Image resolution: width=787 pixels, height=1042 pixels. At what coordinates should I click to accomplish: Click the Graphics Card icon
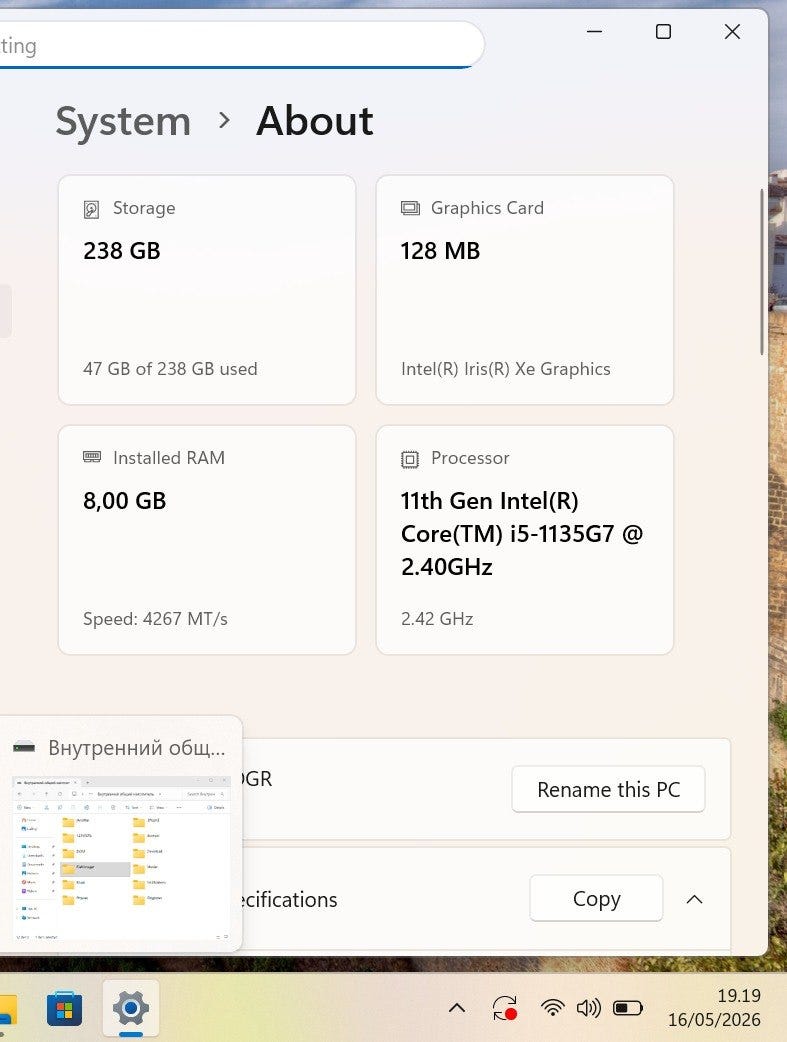coord(410,209)
